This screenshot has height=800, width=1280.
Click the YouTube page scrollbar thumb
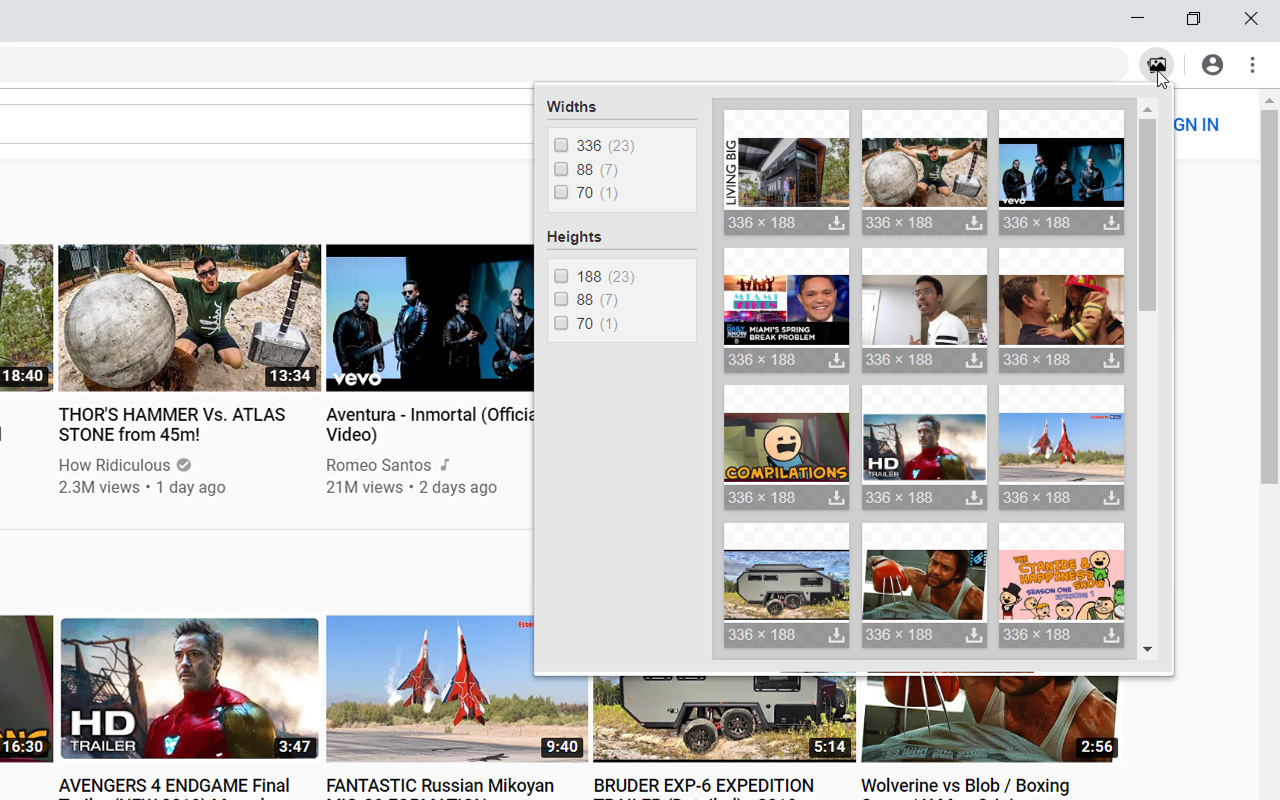(x=1270, y=298)
